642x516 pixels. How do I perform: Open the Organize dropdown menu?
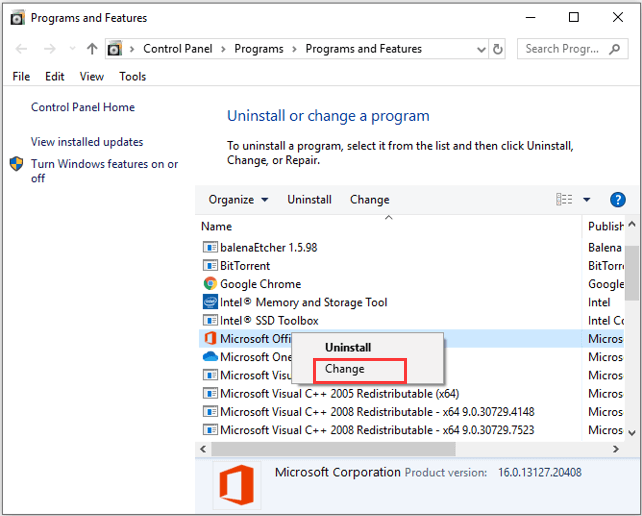(x=237, y=200)
